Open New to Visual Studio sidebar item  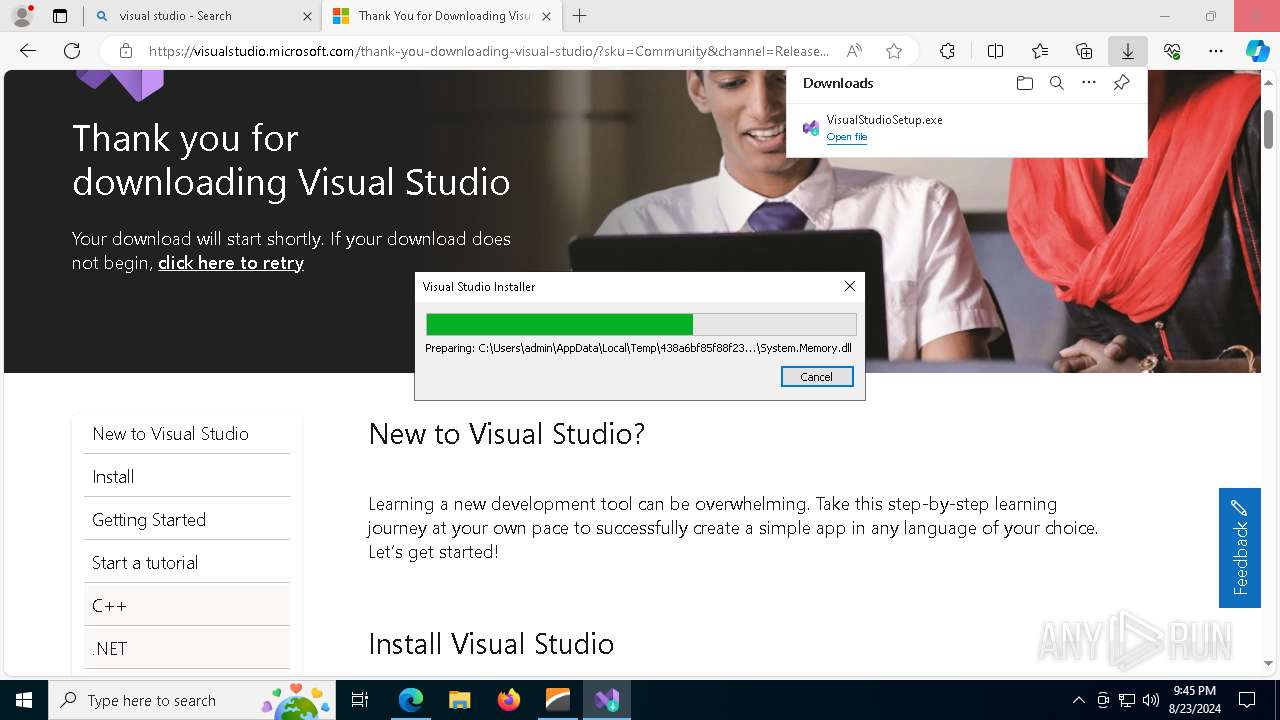pyautogui.click(x=187, y=433)
